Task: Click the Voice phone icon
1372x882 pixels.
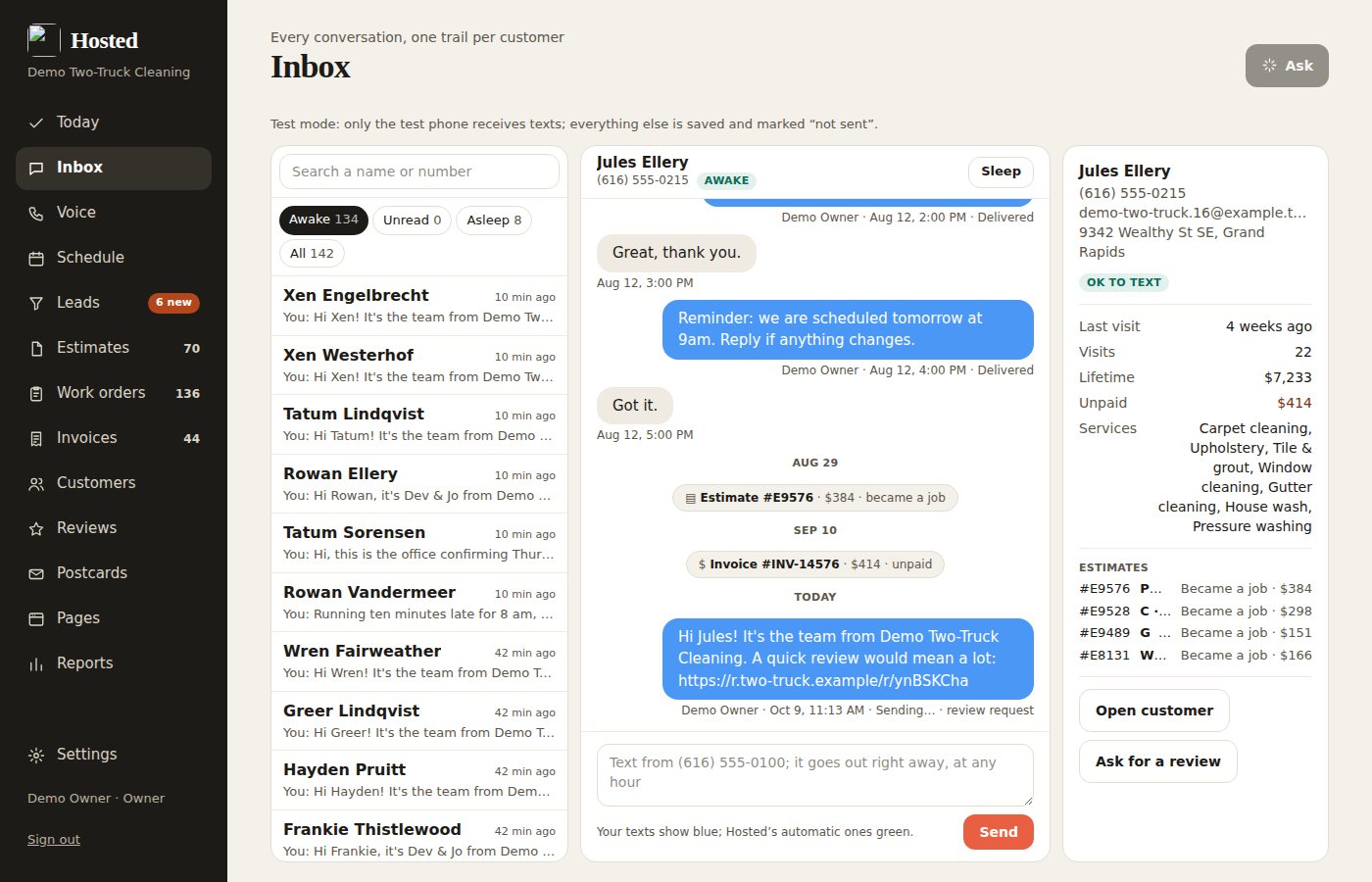Action: 36,213
